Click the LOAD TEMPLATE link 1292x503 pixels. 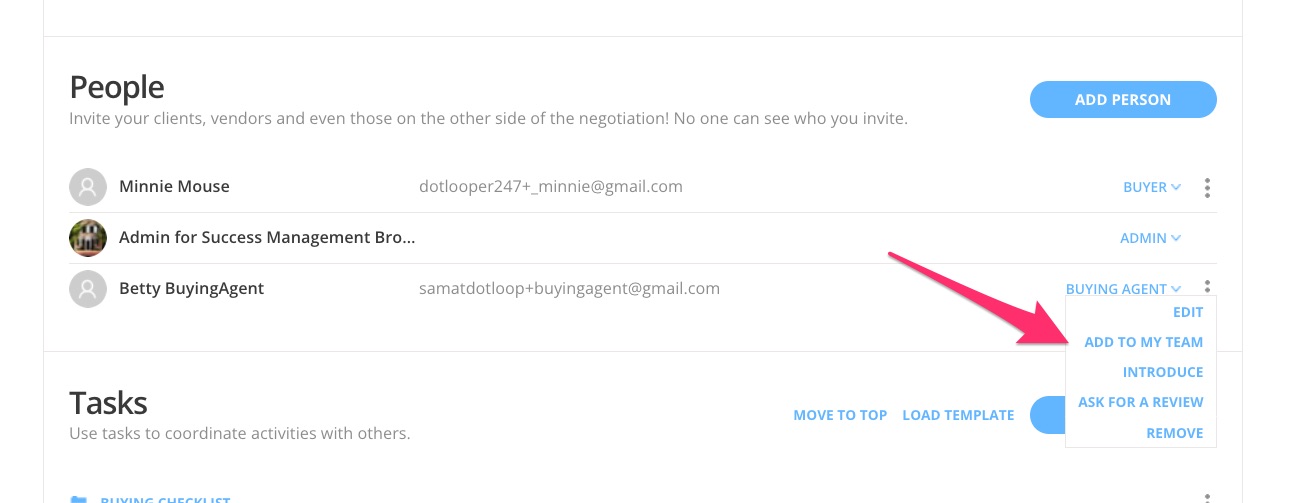click(x=958, y=415)
